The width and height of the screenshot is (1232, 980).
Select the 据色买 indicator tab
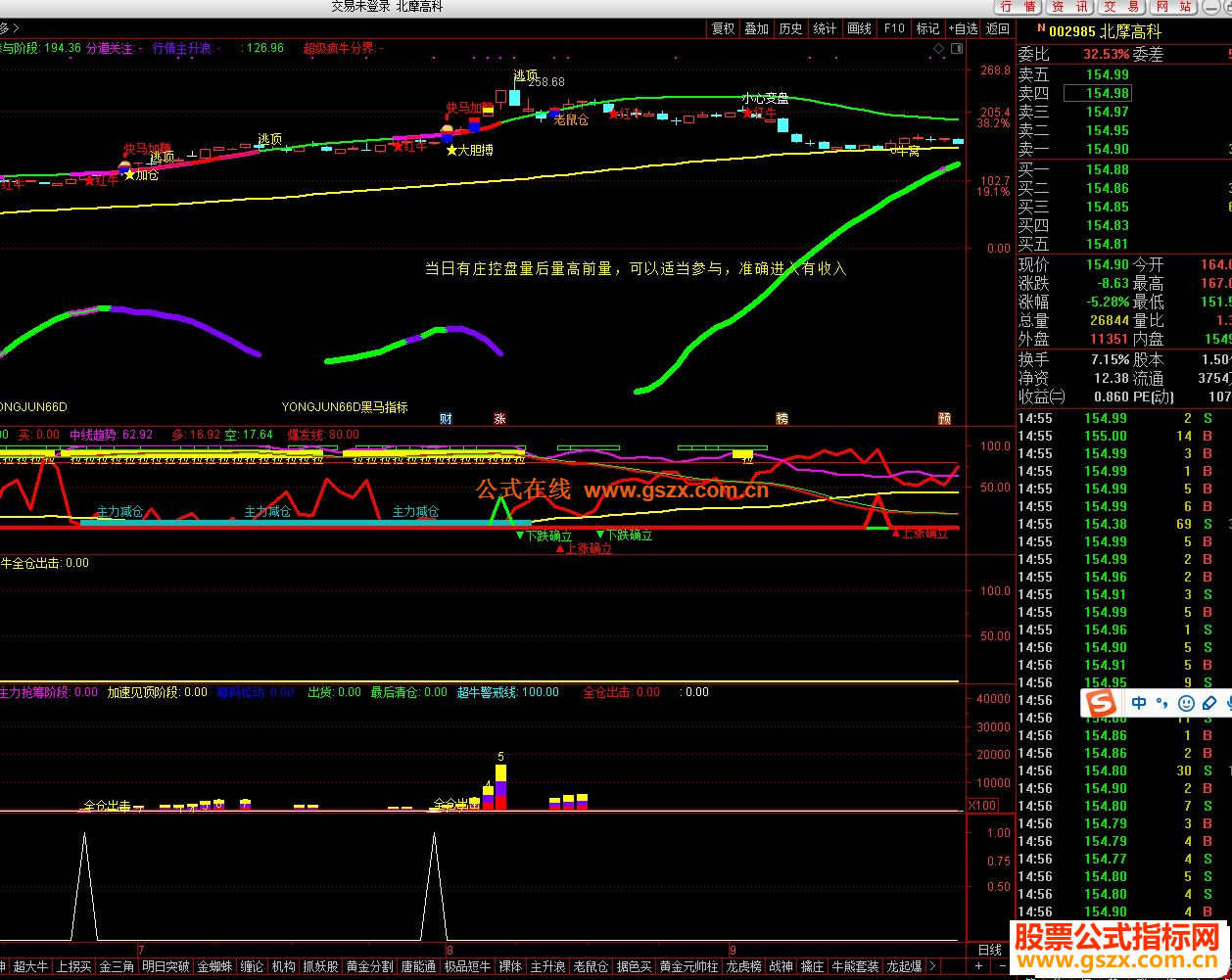(634, 966)
